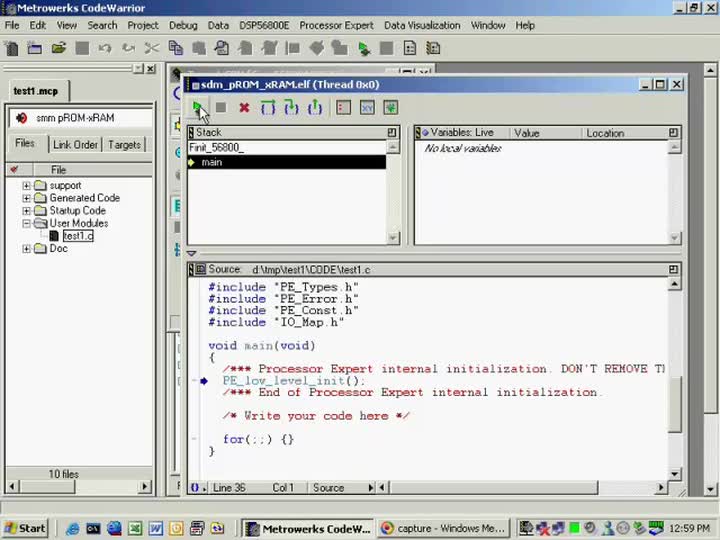
Task: Click the Step Out debugger icon
Action: [x=314, y=107]
